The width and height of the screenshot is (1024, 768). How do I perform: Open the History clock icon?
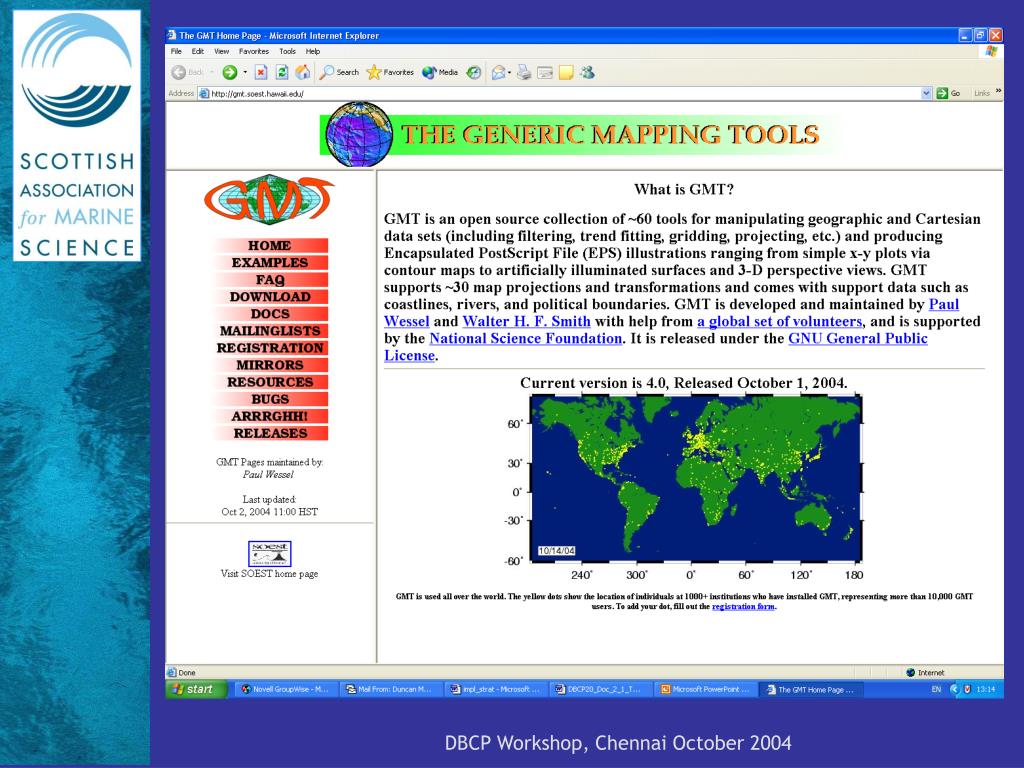click(x=474, y=72)
